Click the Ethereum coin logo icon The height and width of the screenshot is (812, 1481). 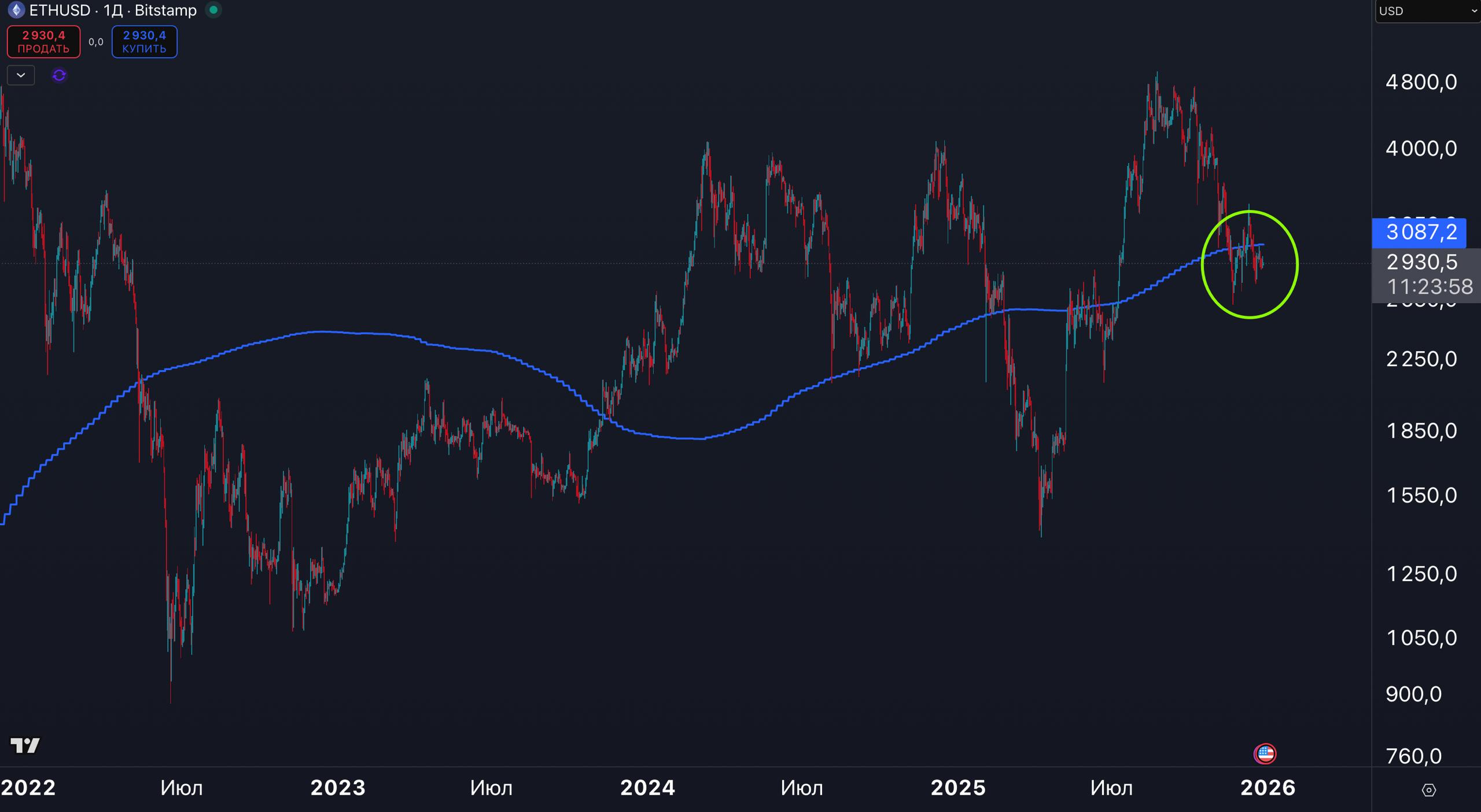[16, 10]
